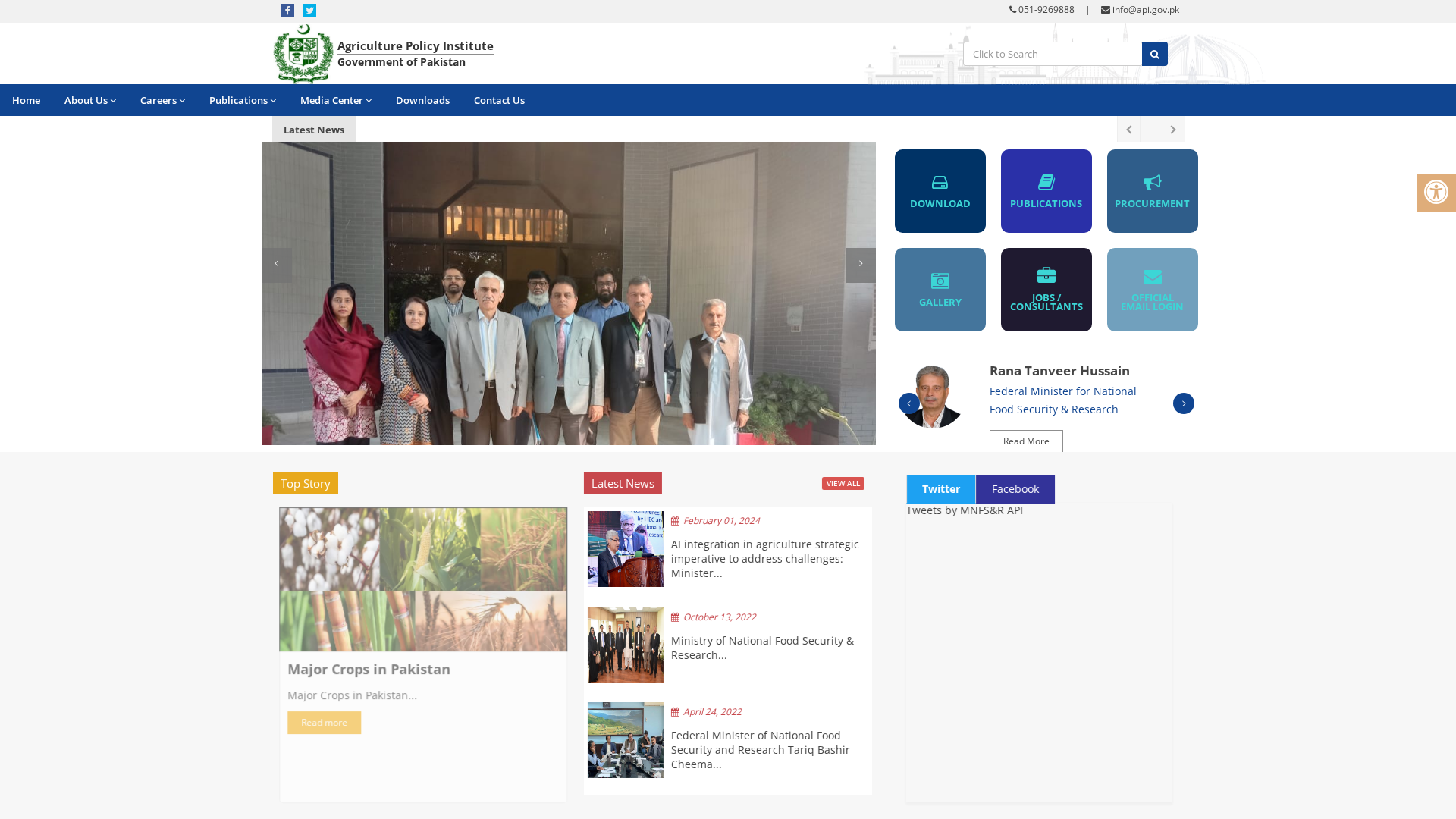Image resolution: width=1456 pixels, height=819 pixels.
Task: Go to the Home menu item
Action: (26, 100)
